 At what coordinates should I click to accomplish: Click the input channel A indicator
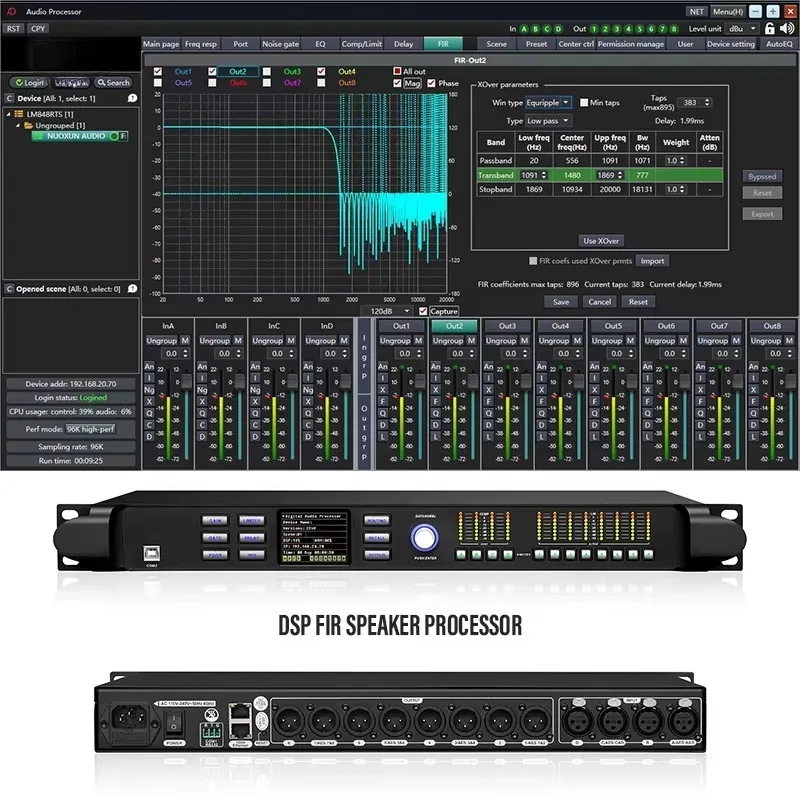click(523, 29)
